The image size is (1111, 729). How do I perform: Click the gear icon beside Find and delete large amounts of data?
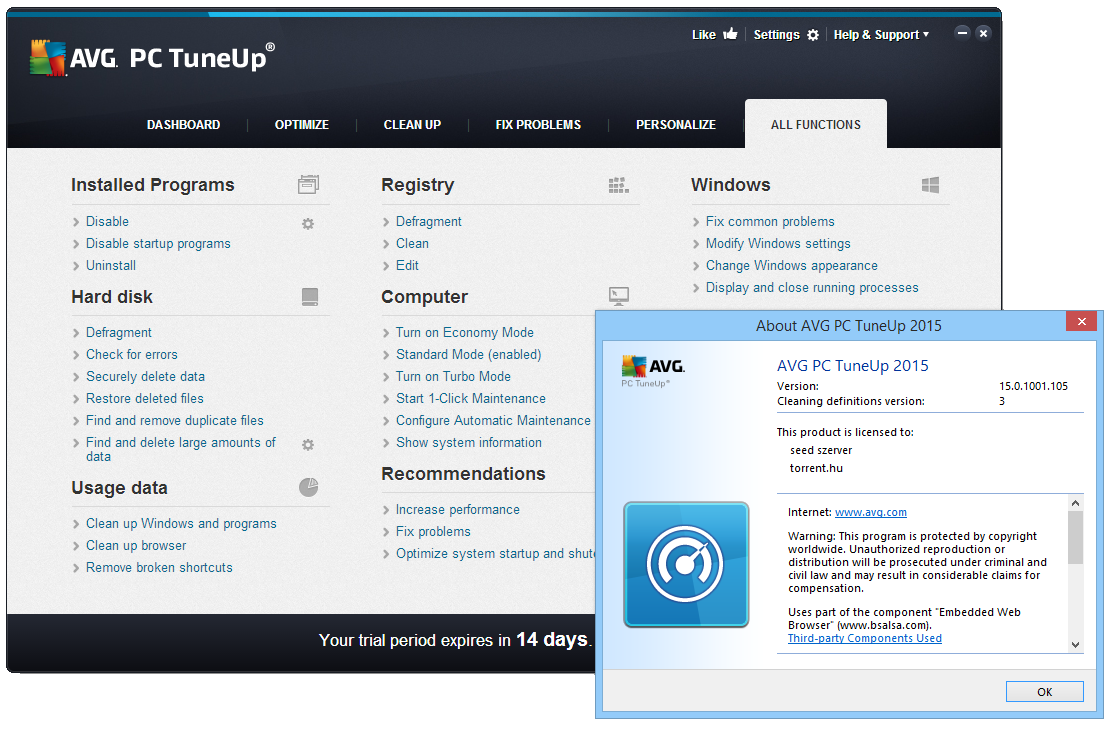[308, 445]
